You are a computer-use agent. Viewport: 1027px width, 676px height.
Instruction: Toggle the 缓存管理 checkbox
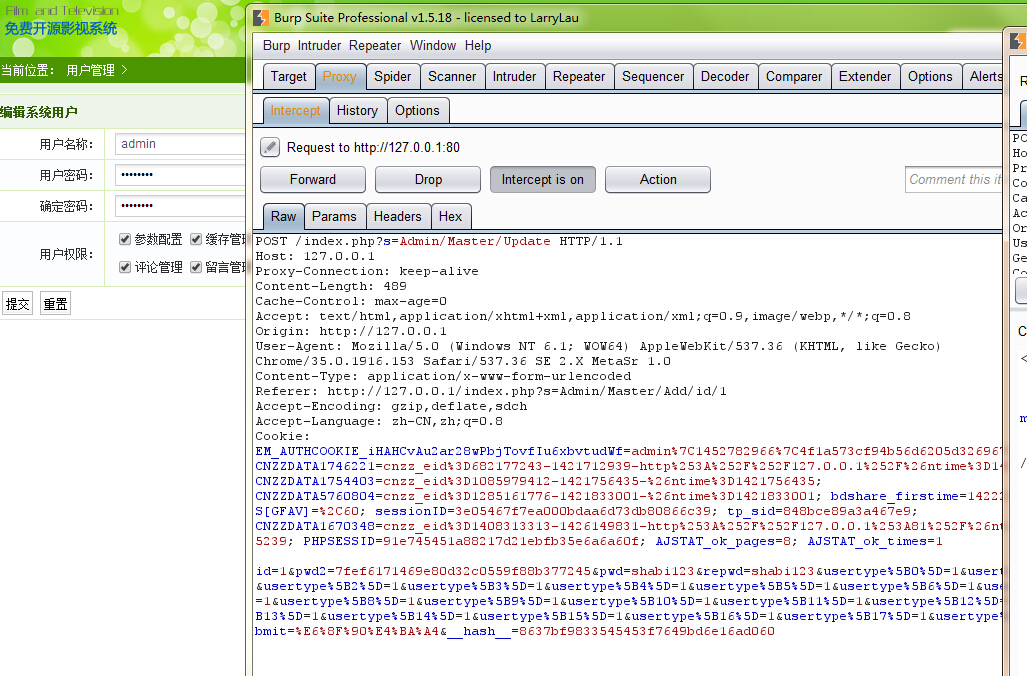(195, 239)
